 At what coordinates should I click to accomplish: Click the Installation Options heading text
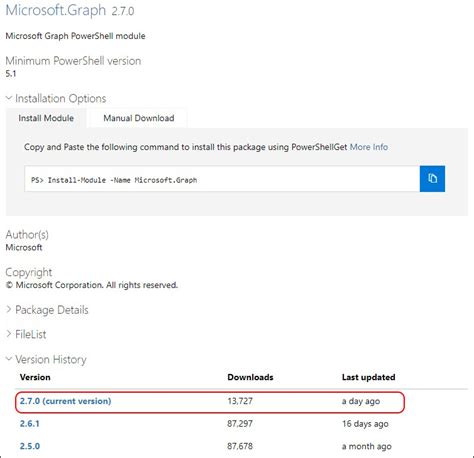[x=61, y=98]
